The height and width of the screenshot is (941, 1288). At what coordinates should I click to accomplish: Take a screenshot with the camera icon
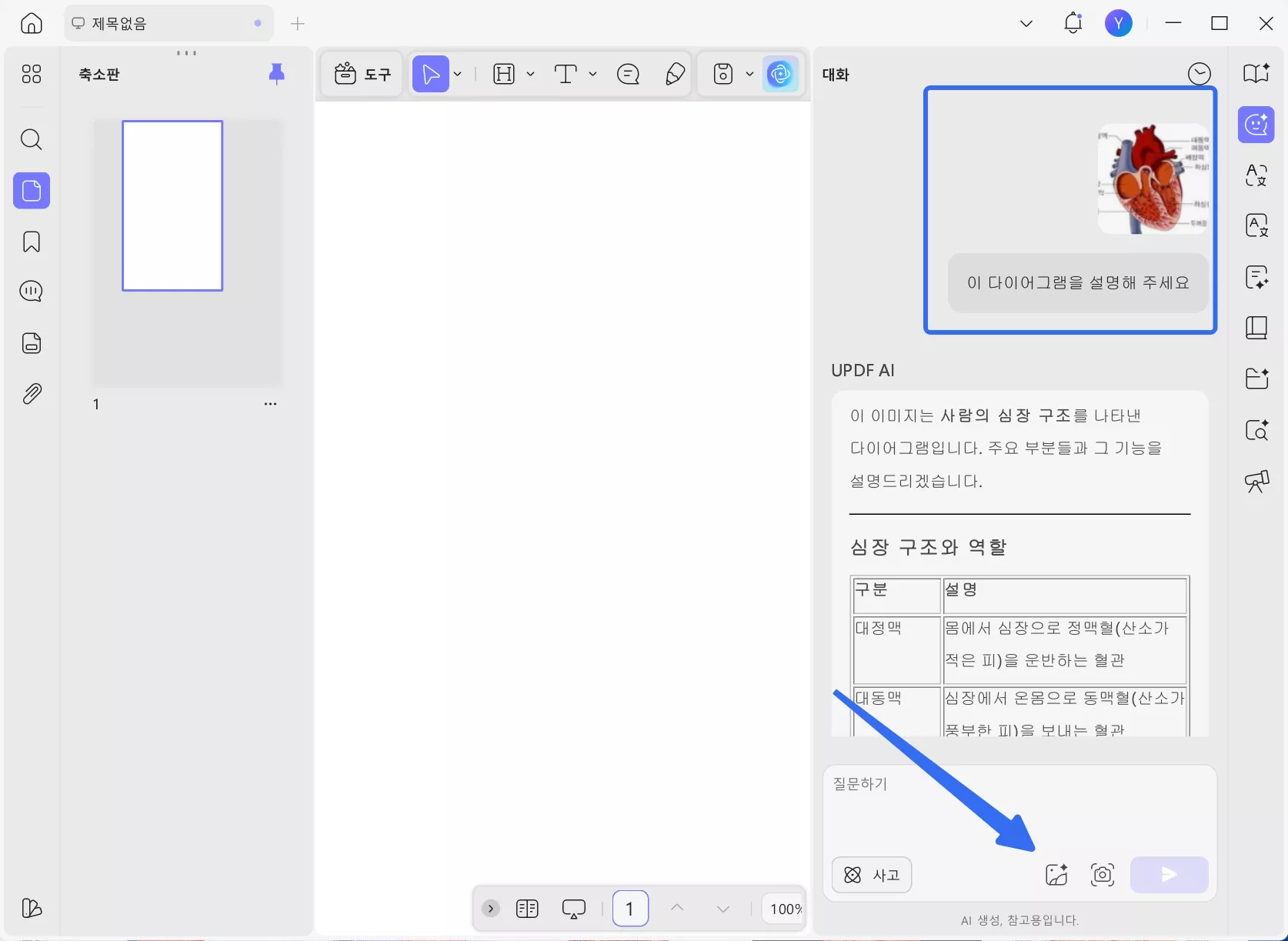(x=1102, y=875)
